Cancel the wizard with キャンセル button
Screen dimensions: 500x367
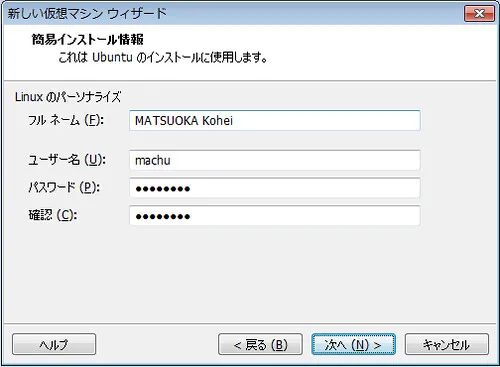click(x=447, y=344)
